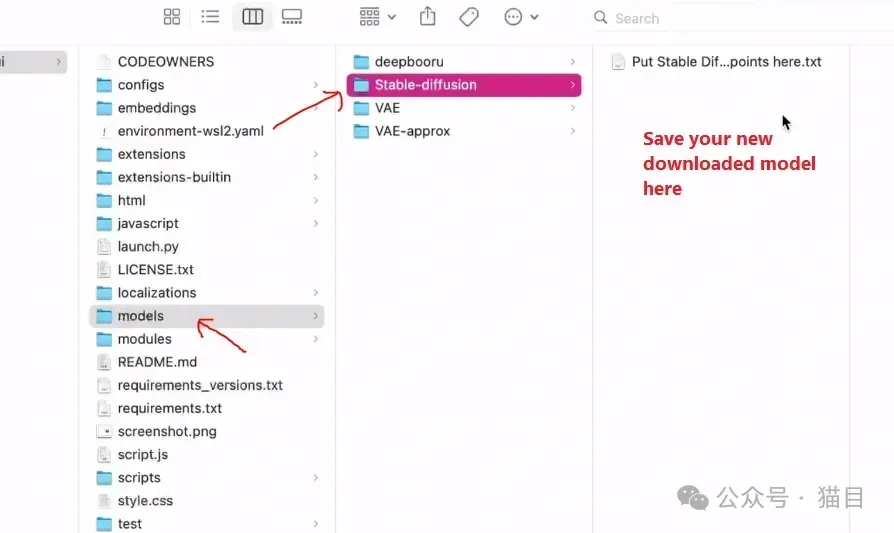This screenshot has height=533, width=894.
Task: Click the test folder icon
Action: click(x=104, y=523)
